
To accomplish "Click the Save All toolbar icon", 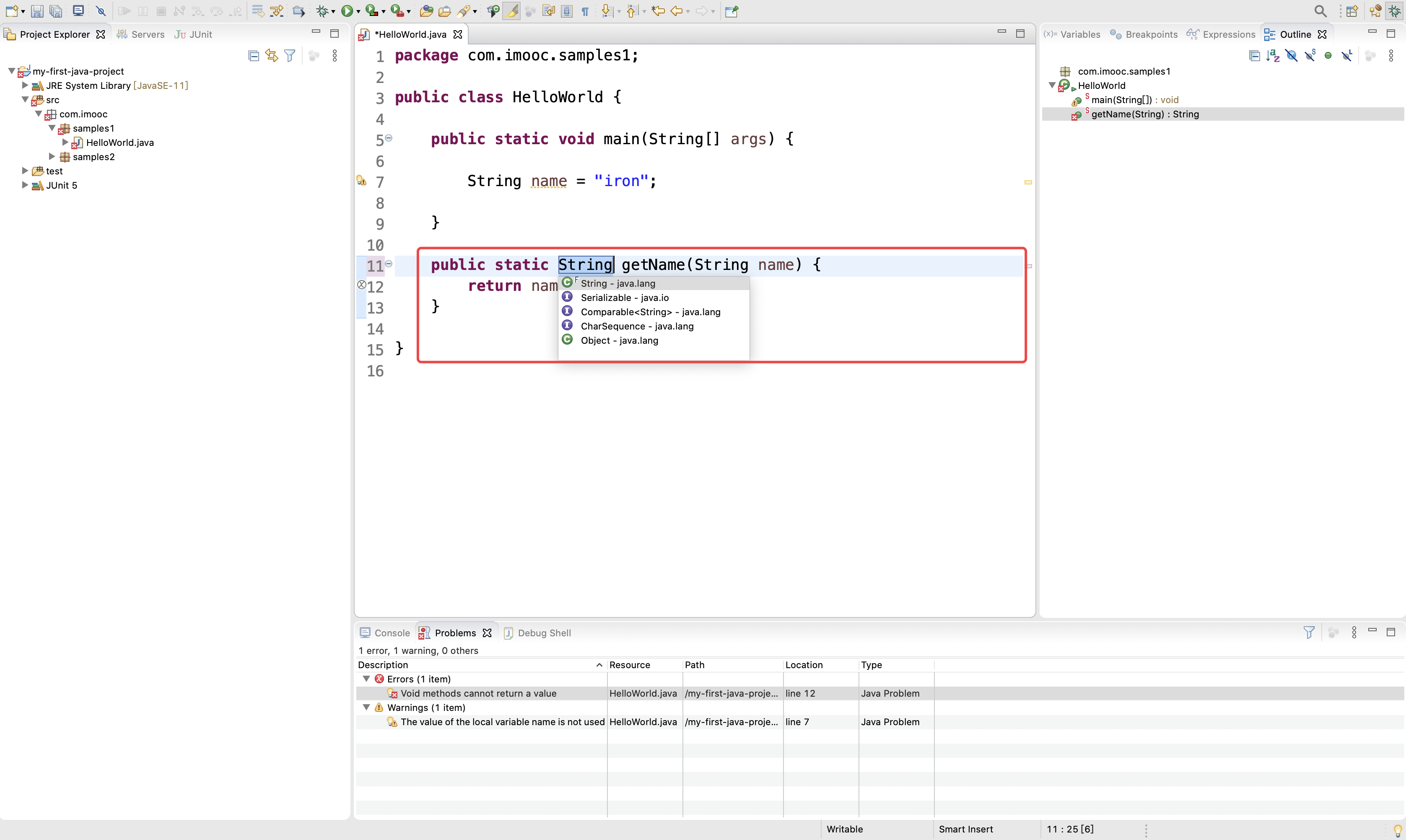I will pos(55,11).
